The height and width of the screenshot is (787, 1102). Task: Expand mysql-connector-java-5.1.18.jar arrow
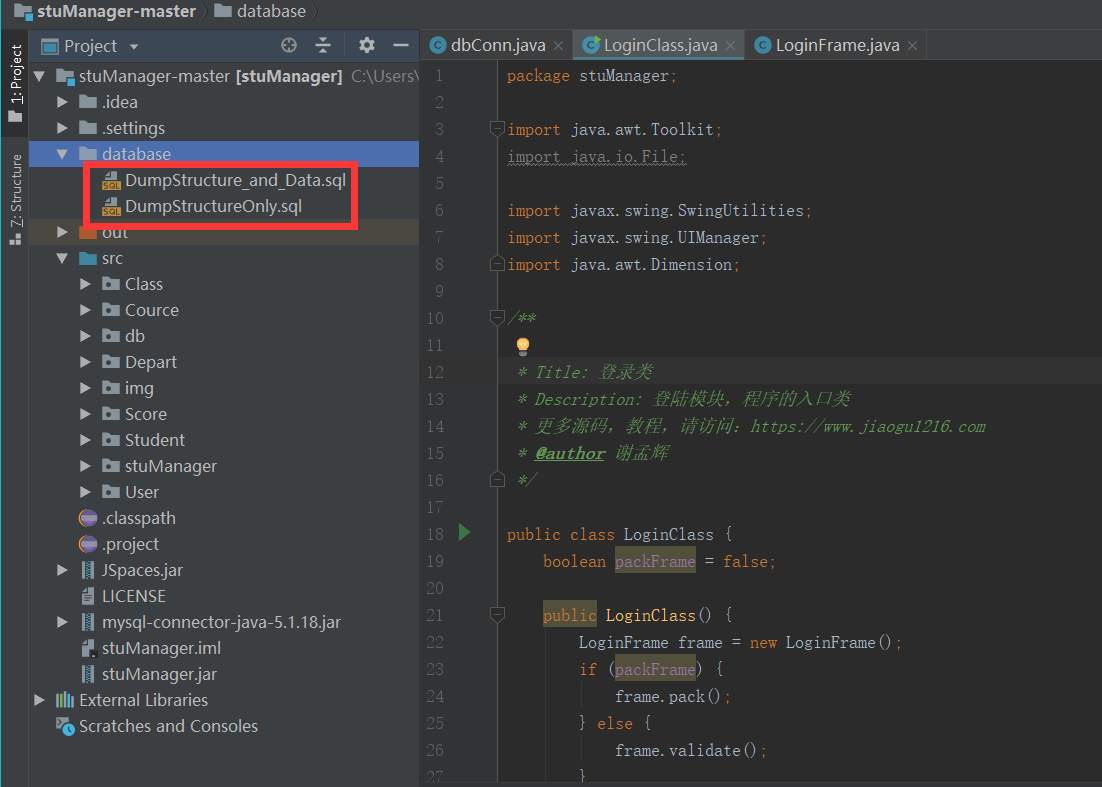point(62,622)
